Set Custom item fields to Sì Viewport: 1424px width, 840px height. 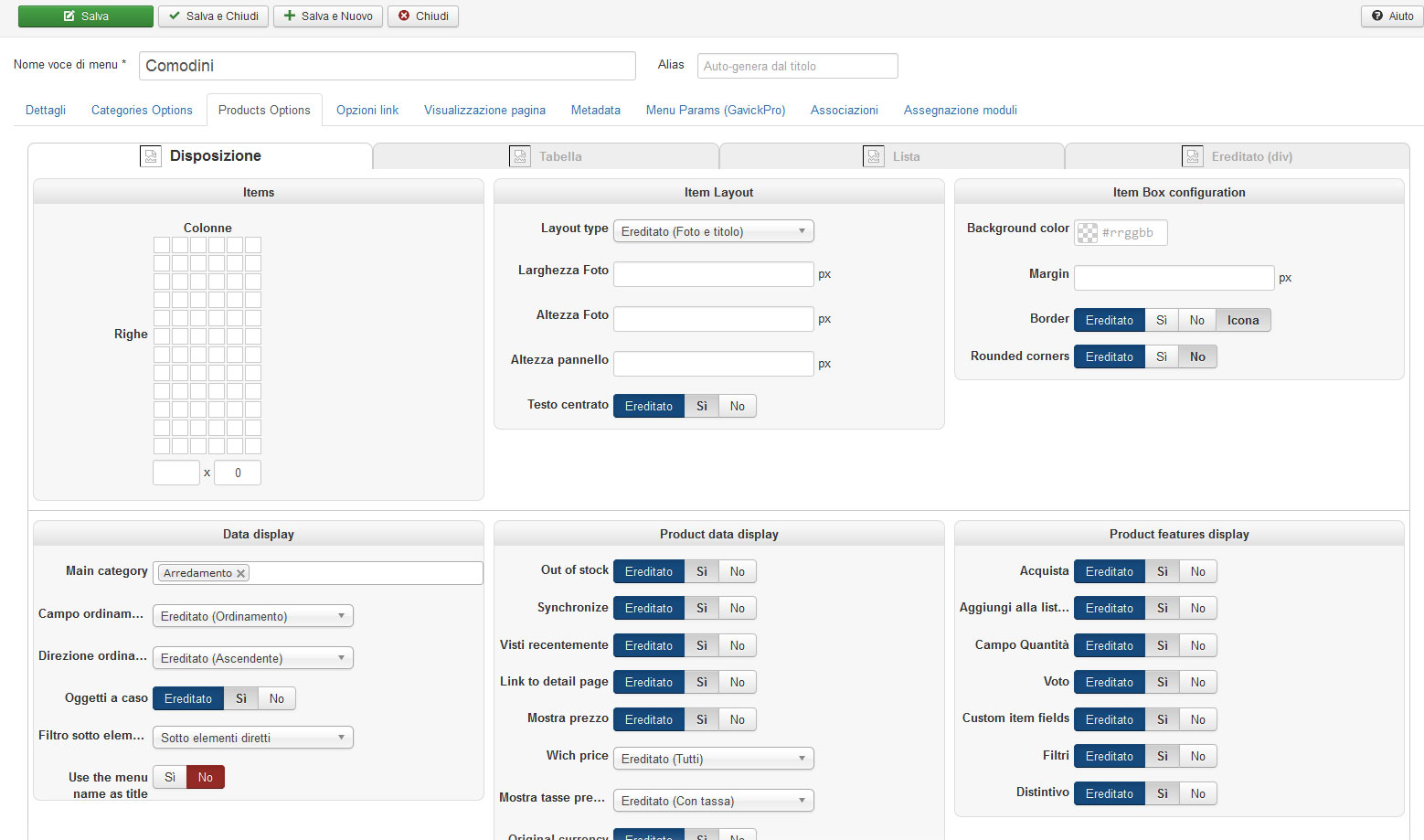[x=1163, y=719]
